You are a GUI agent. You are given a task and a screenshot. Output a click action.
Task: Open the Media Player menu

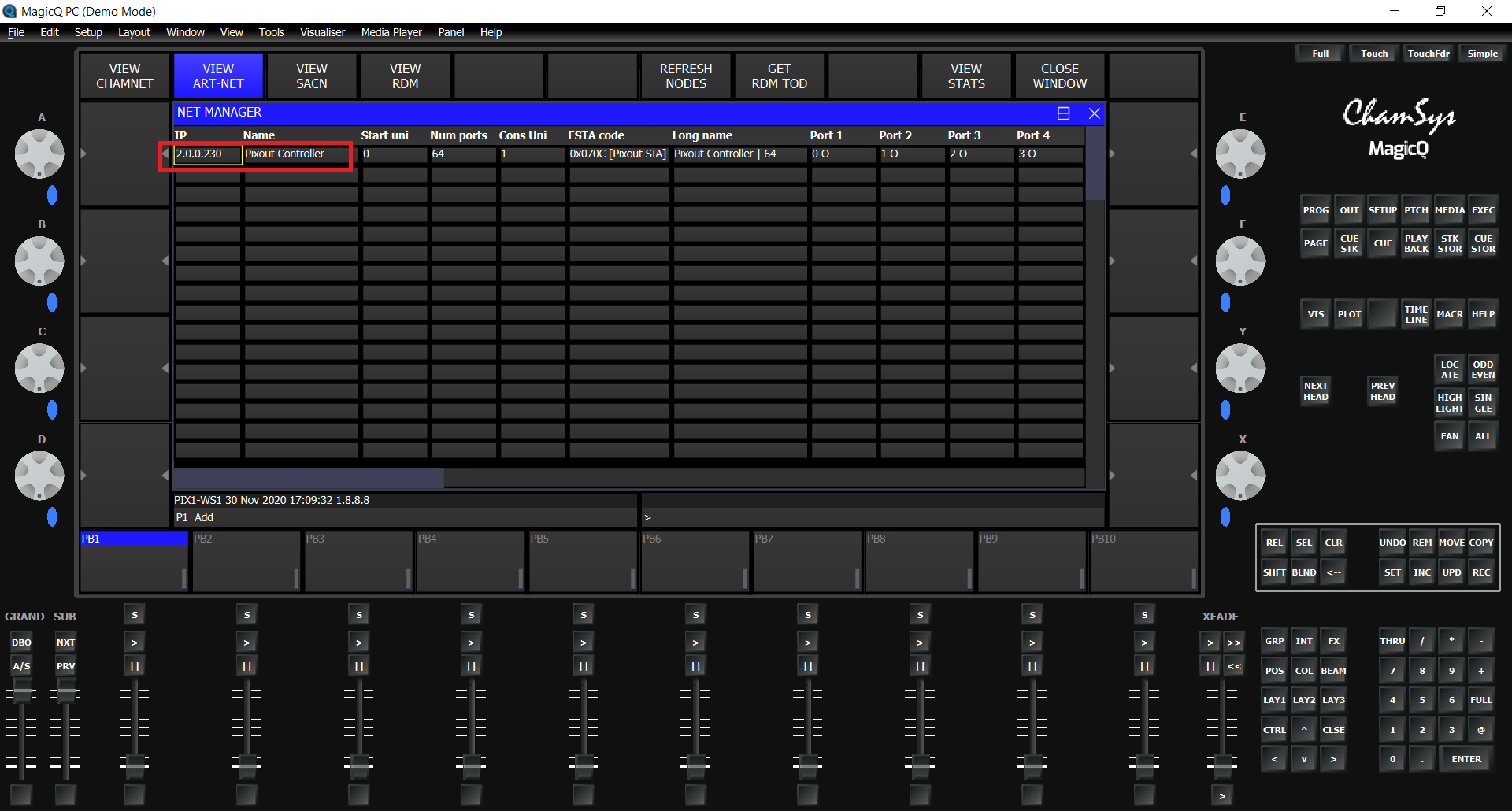pos(391,32)
